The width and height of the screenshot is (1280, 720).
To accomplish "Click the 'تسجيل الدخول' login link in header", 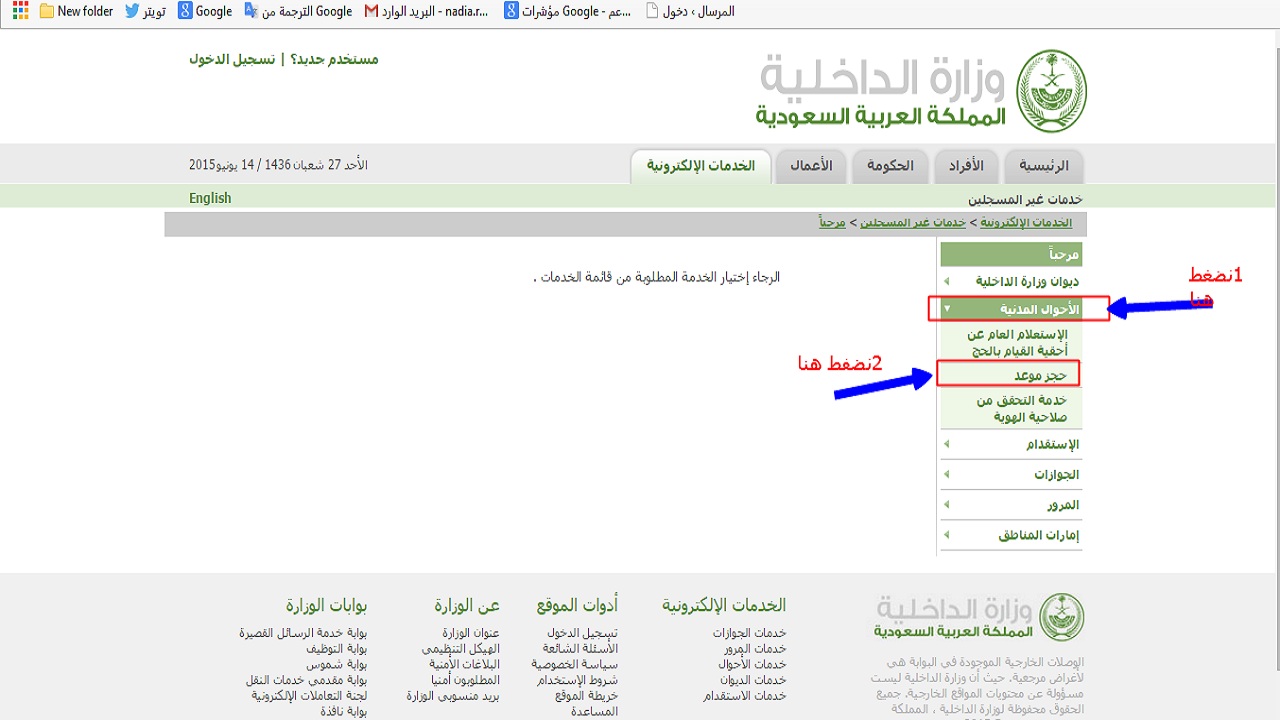I will [232, 59].
